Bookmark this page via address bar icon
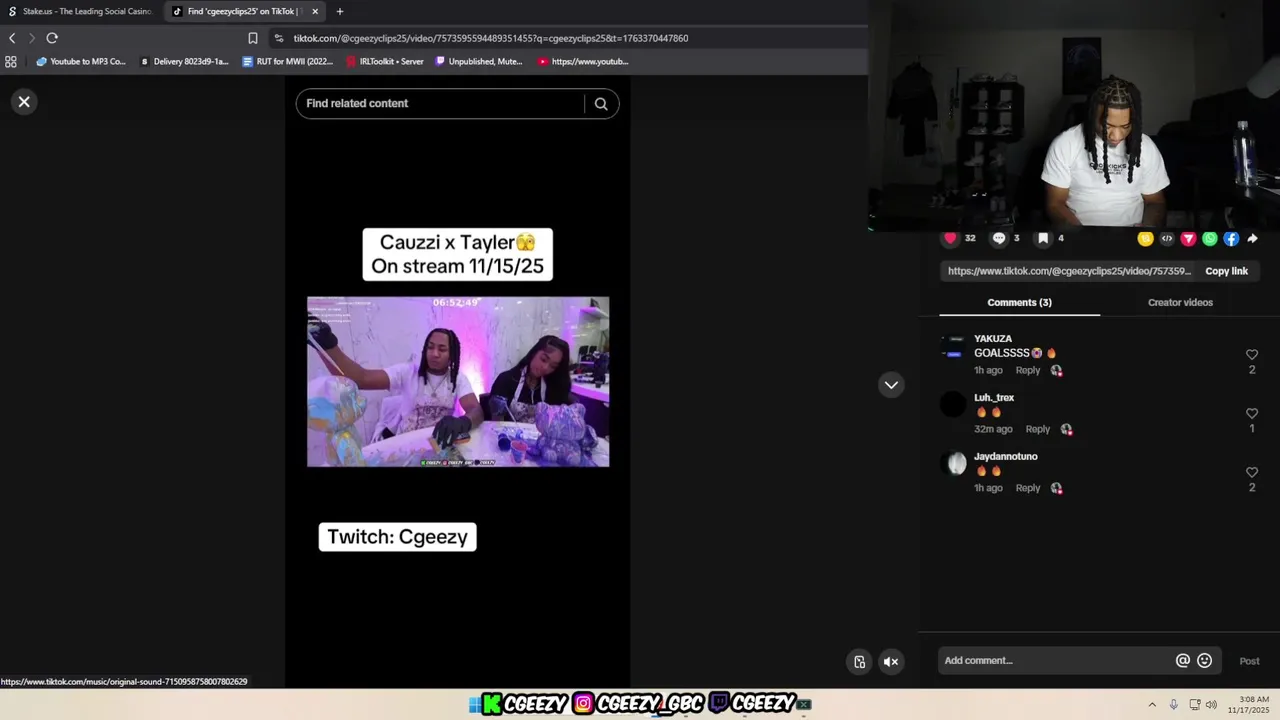The image size is (1280, 720). coord(253,38)
